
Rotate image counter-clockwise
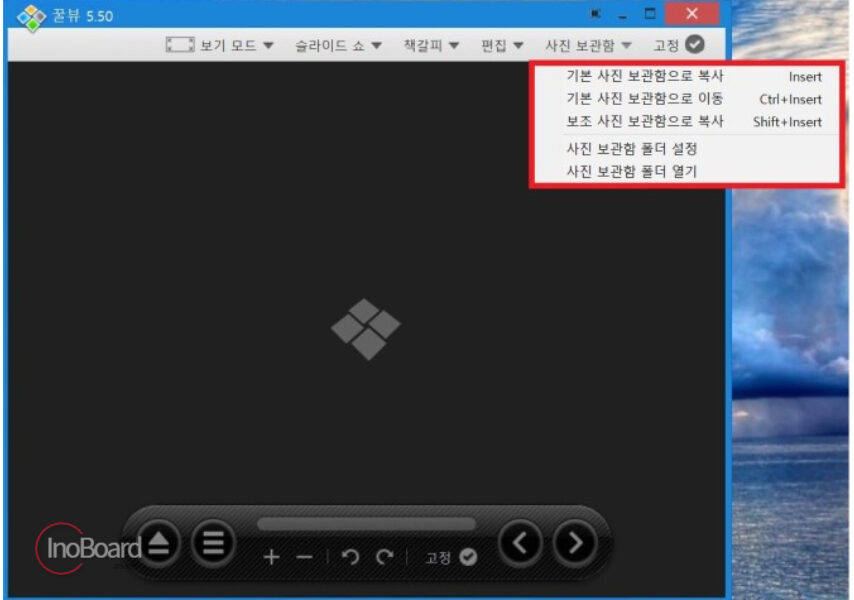(x=350, y=556)
